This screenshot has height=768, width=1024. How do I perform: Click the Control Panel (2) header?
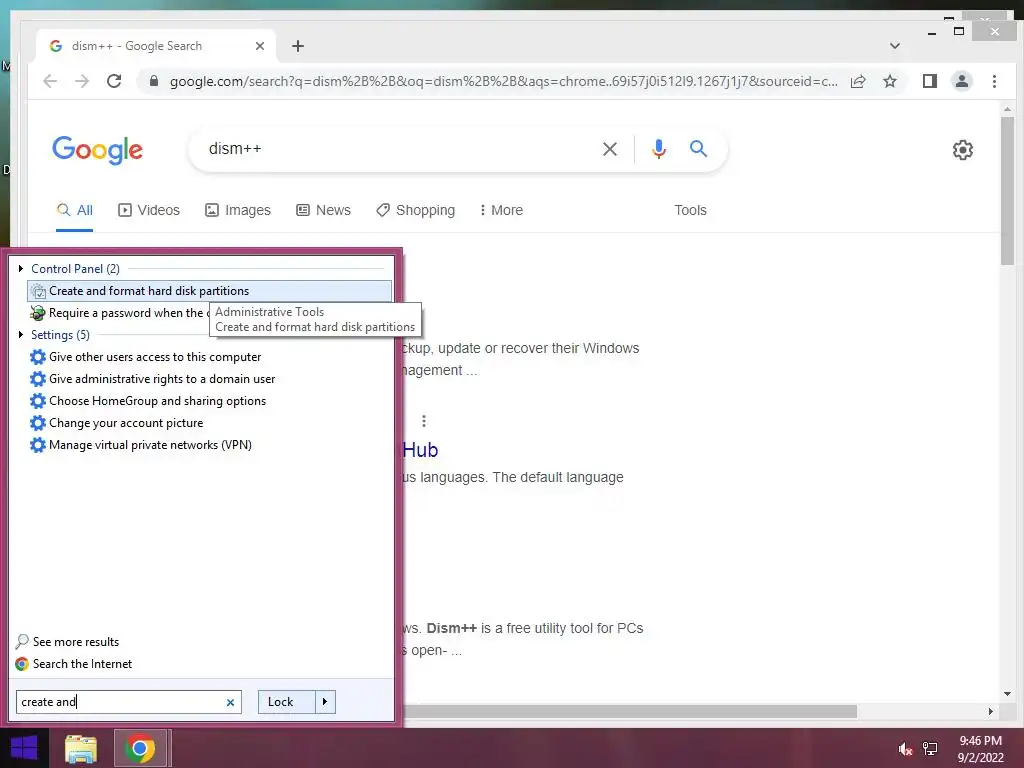(76, 268)
